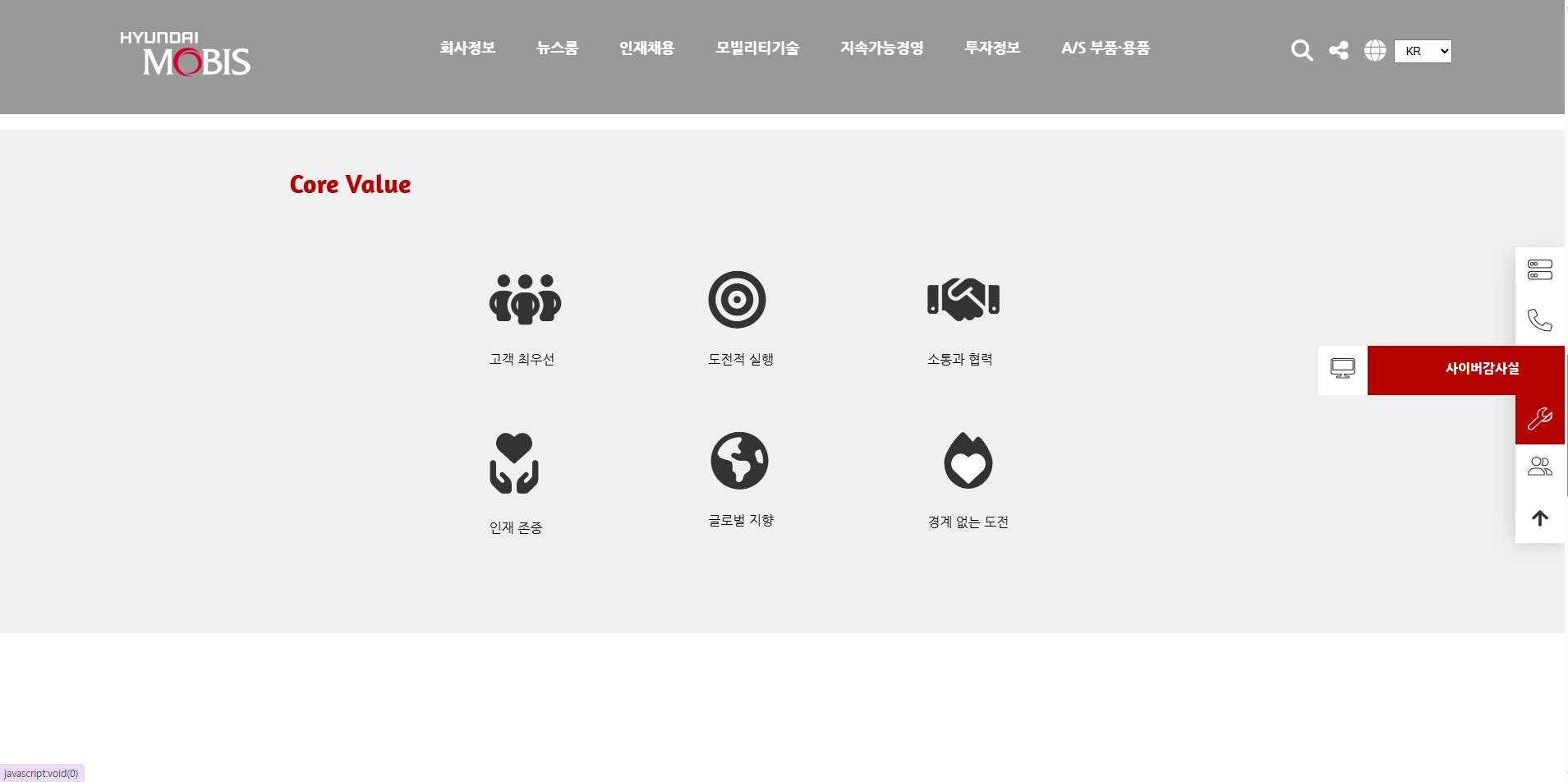Open the 회사정보 menu
This screenshot has height=782, width=1568.
click(467, 48)
